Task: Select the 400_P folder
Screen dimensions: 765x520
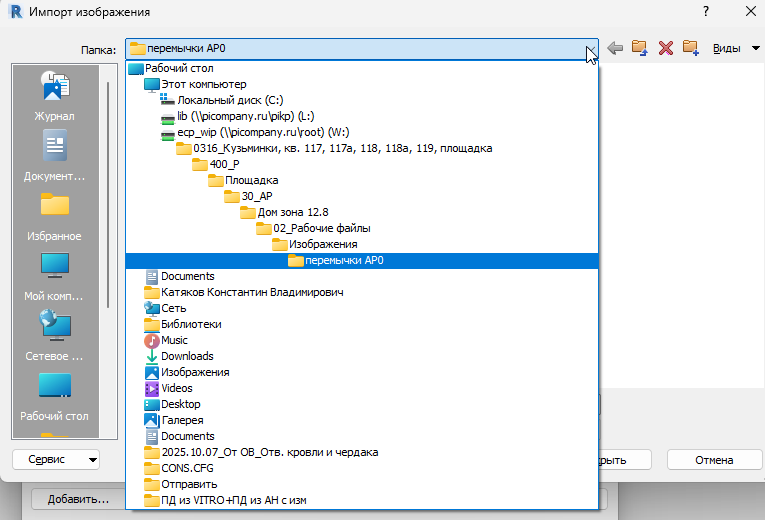Action: pos(362,164)
